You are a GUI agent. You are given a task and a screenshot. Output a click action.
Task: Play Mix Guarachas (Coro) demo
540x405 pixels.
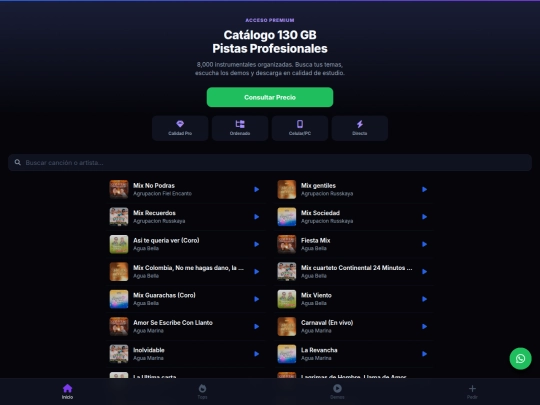(257, 299)
